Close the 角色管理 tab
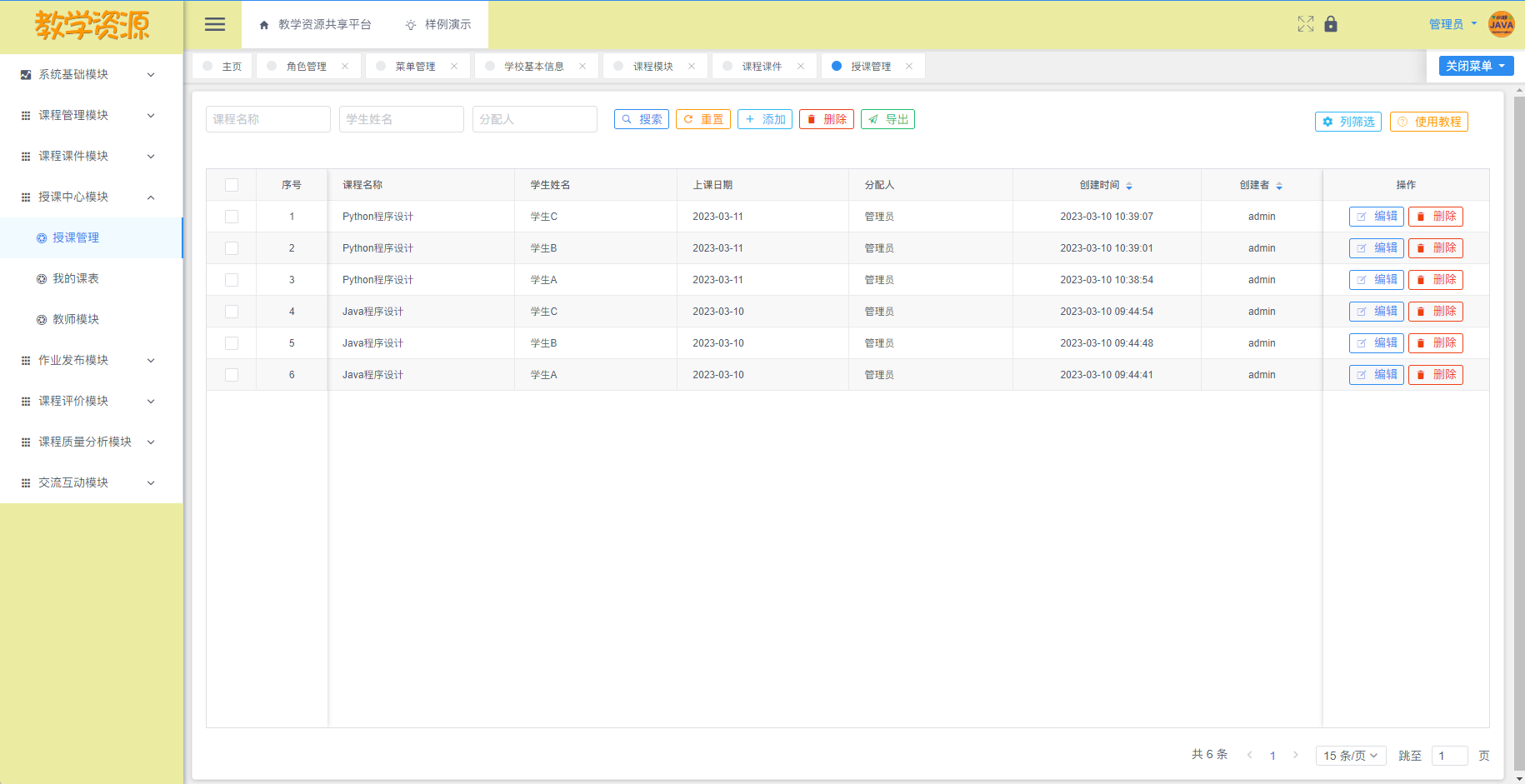Screen dimensions: 1525x784 [345, 66]
